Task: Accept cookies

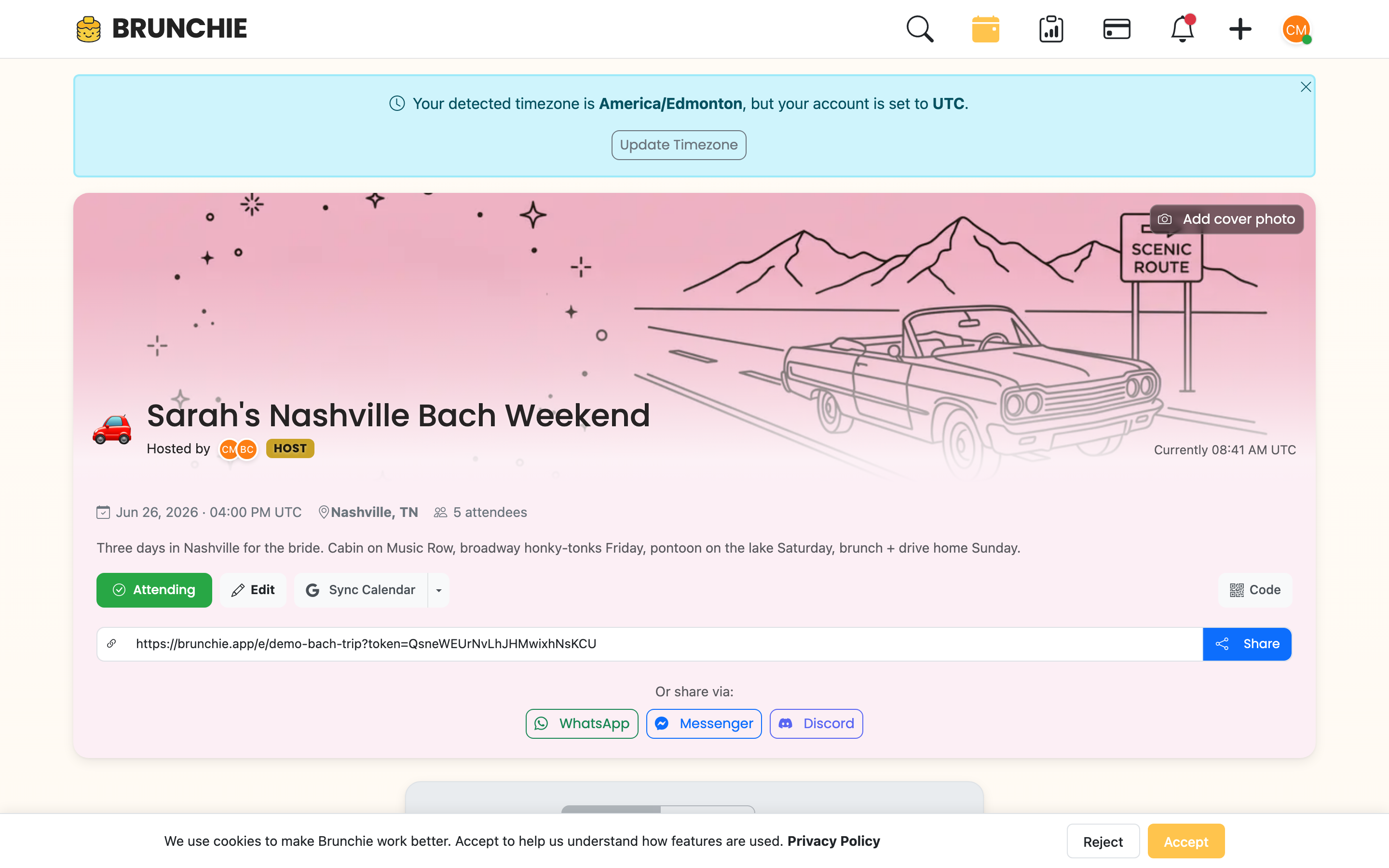Action: [x=1186, y=841]
